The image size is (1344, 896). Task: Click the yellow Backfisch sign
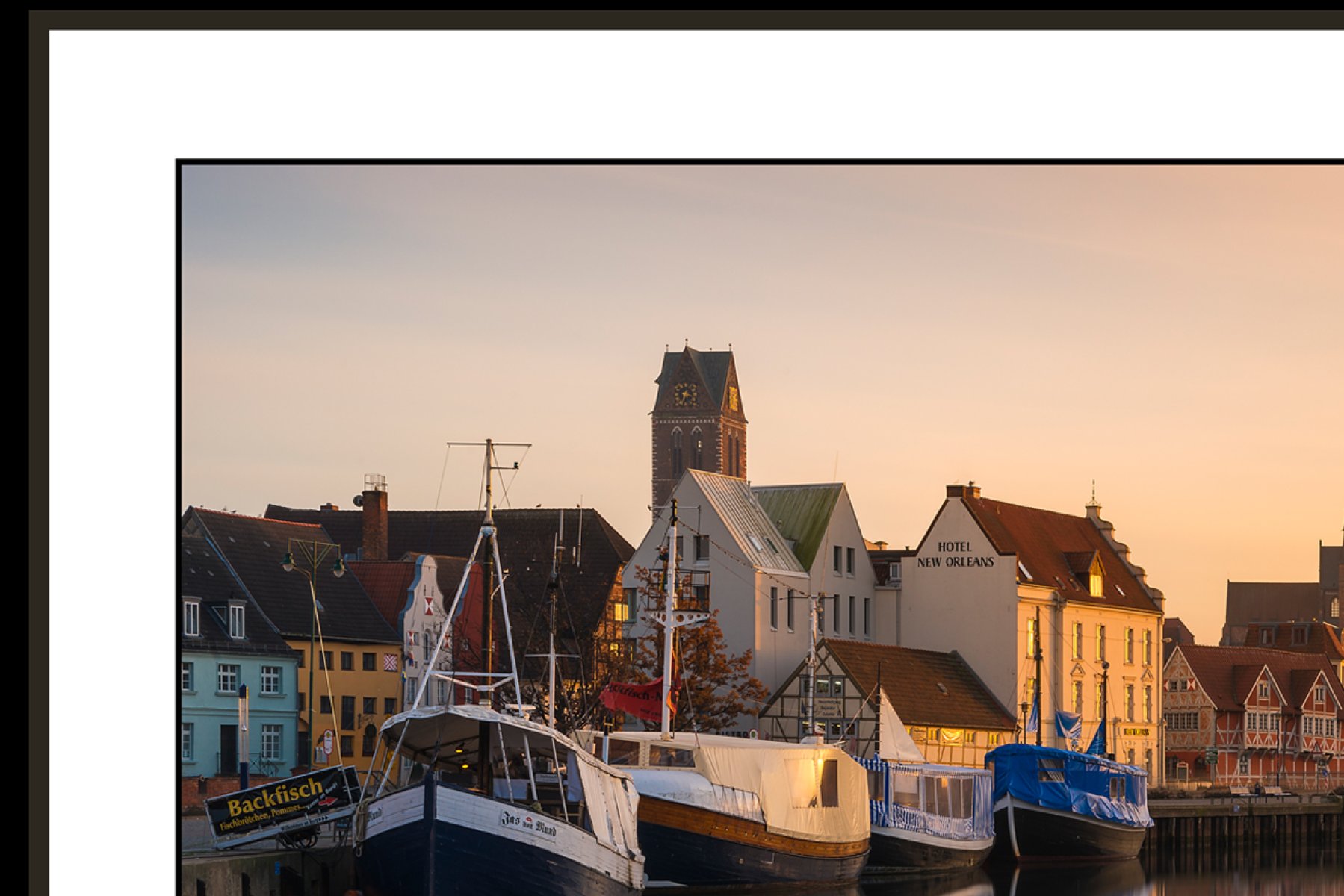(275, 806)
